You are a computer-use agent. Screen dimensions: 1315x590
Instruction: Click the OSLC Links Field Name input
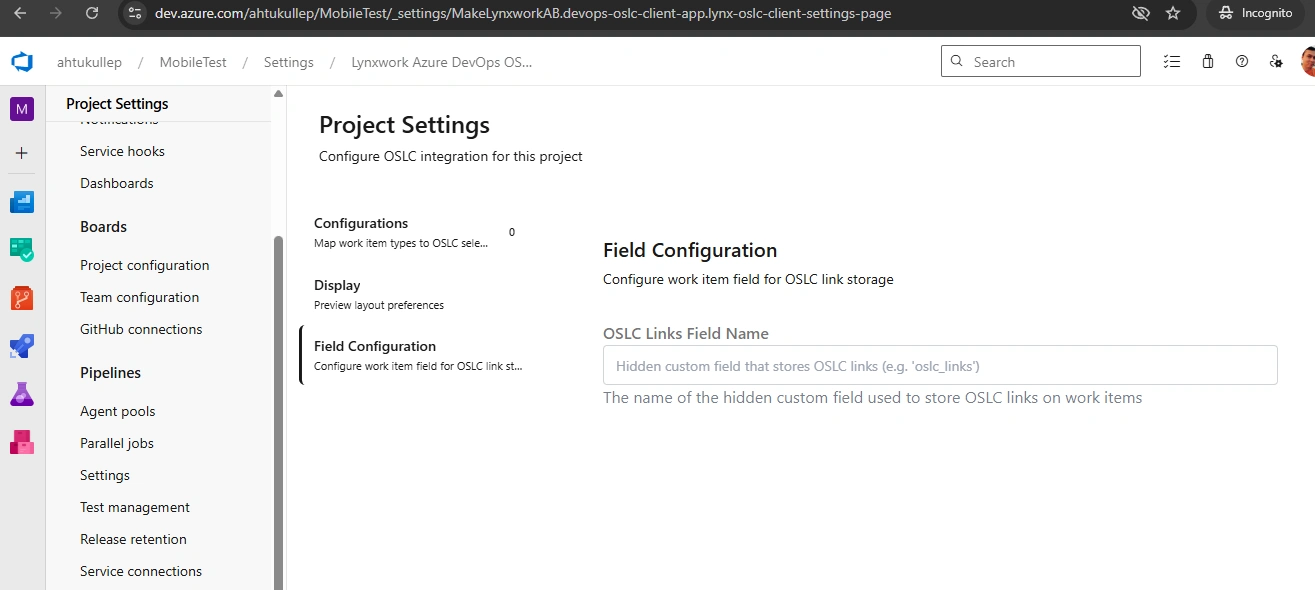point(940,365)
